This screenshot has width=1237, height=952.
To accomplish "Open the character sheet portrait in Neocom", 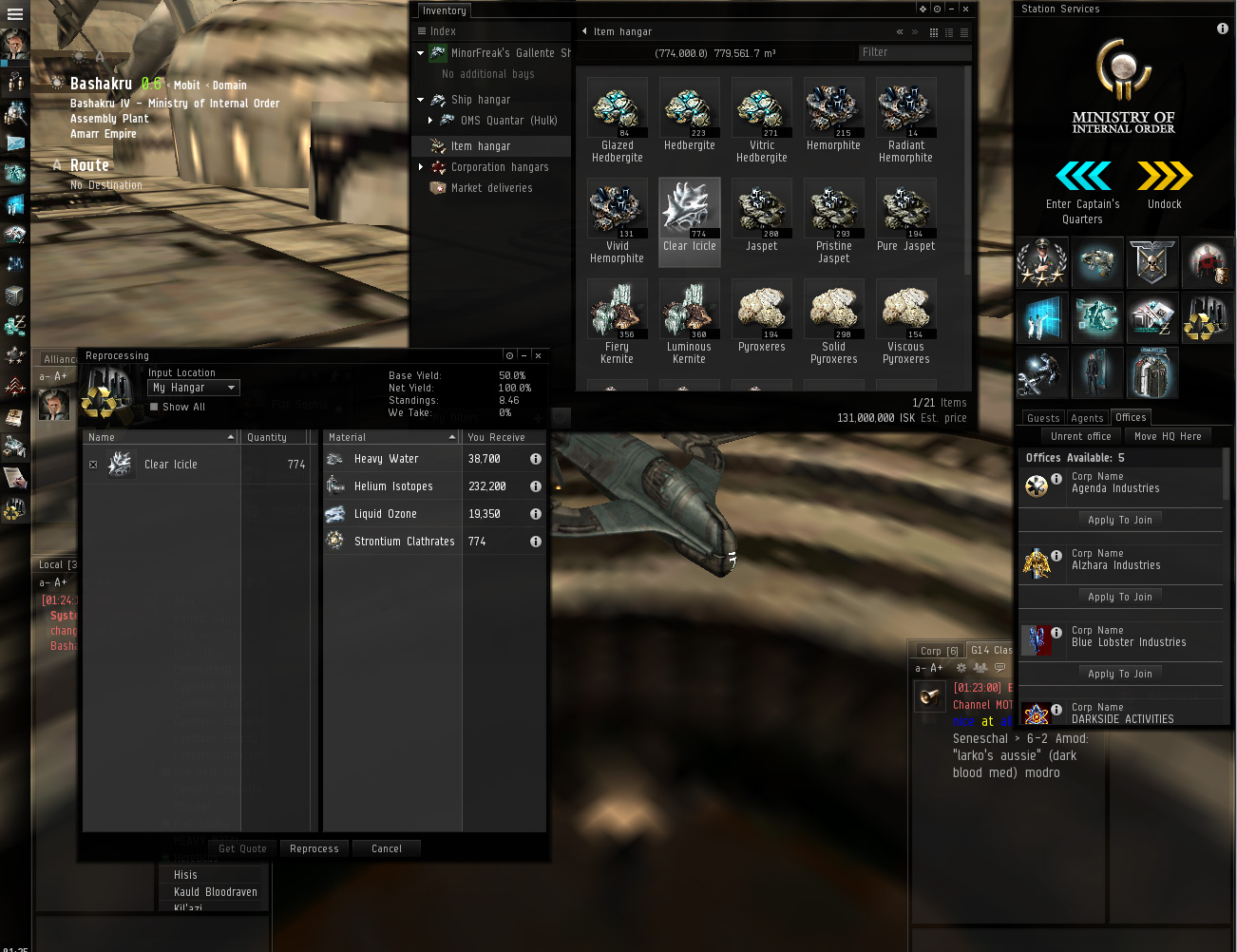I will (14, 44).
